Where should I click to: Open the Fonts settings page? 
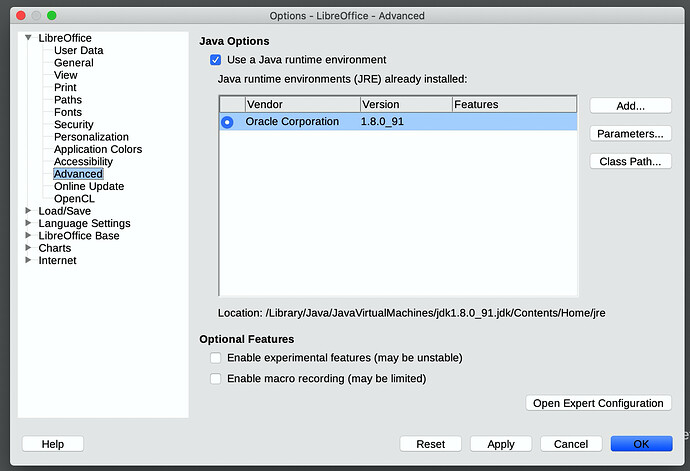click(x=68, y=112)
